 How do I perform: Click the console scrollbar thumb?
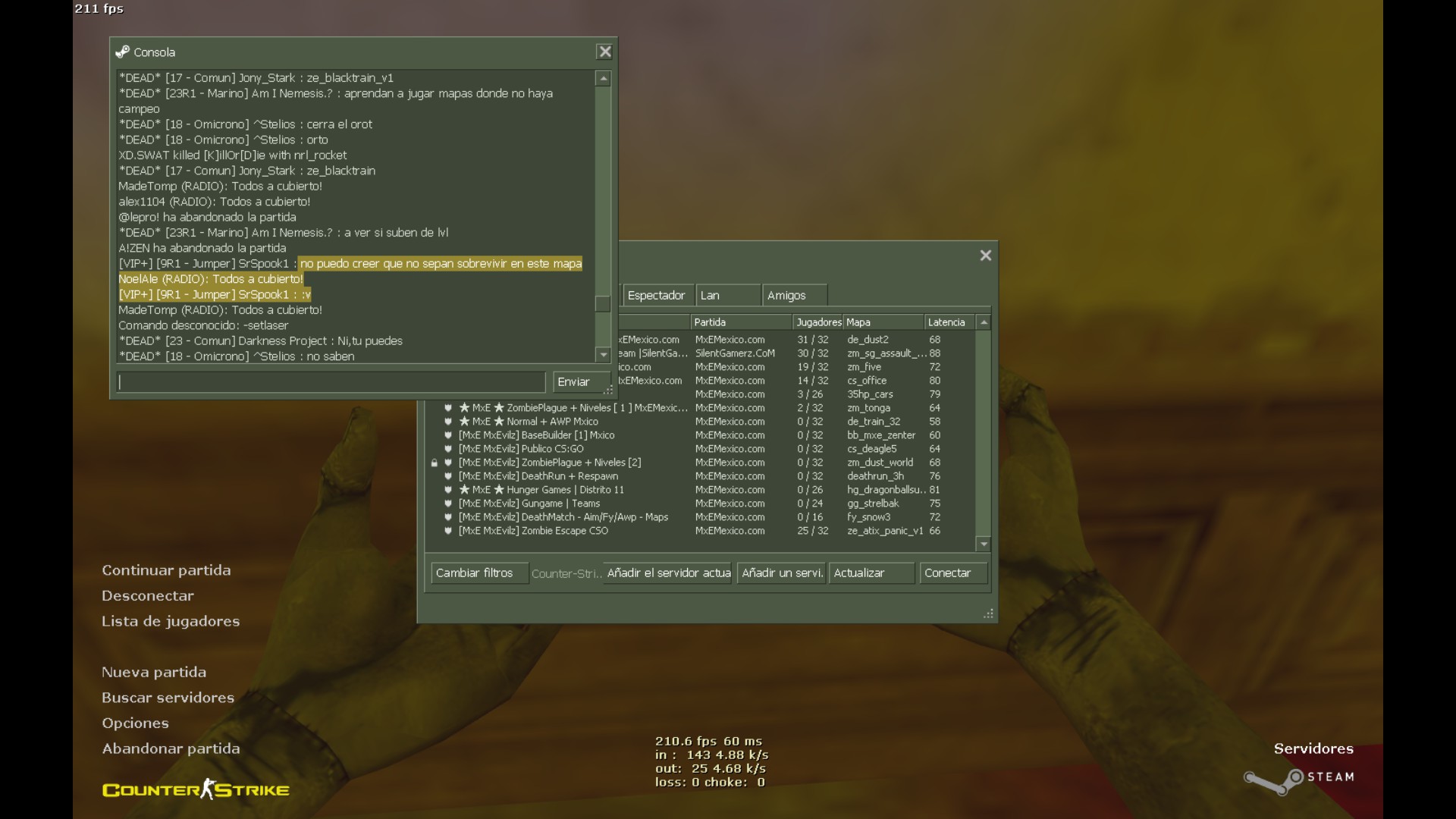603,303
